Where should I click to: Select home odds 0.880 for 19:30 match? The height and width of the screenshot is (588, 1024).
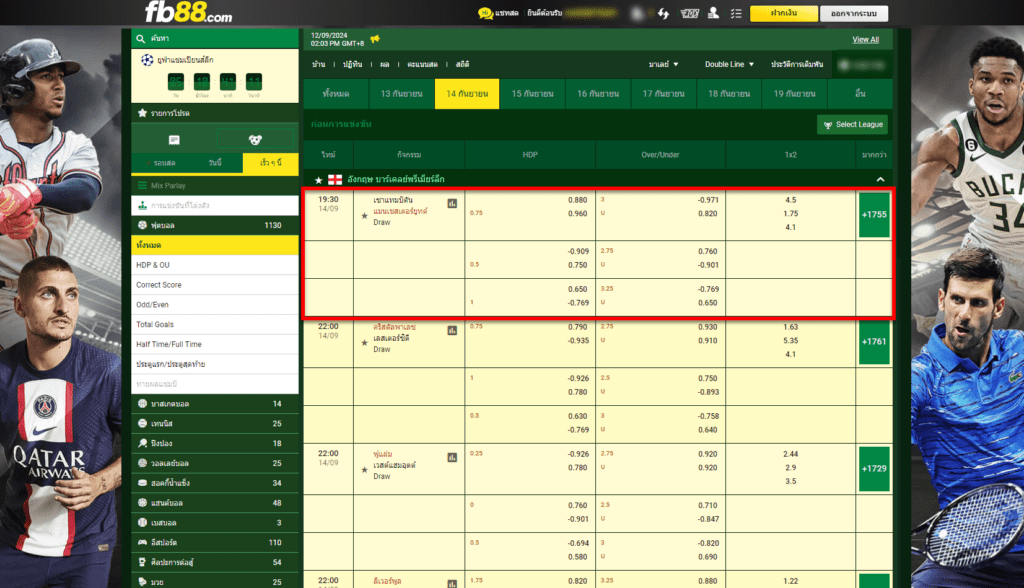577,200
